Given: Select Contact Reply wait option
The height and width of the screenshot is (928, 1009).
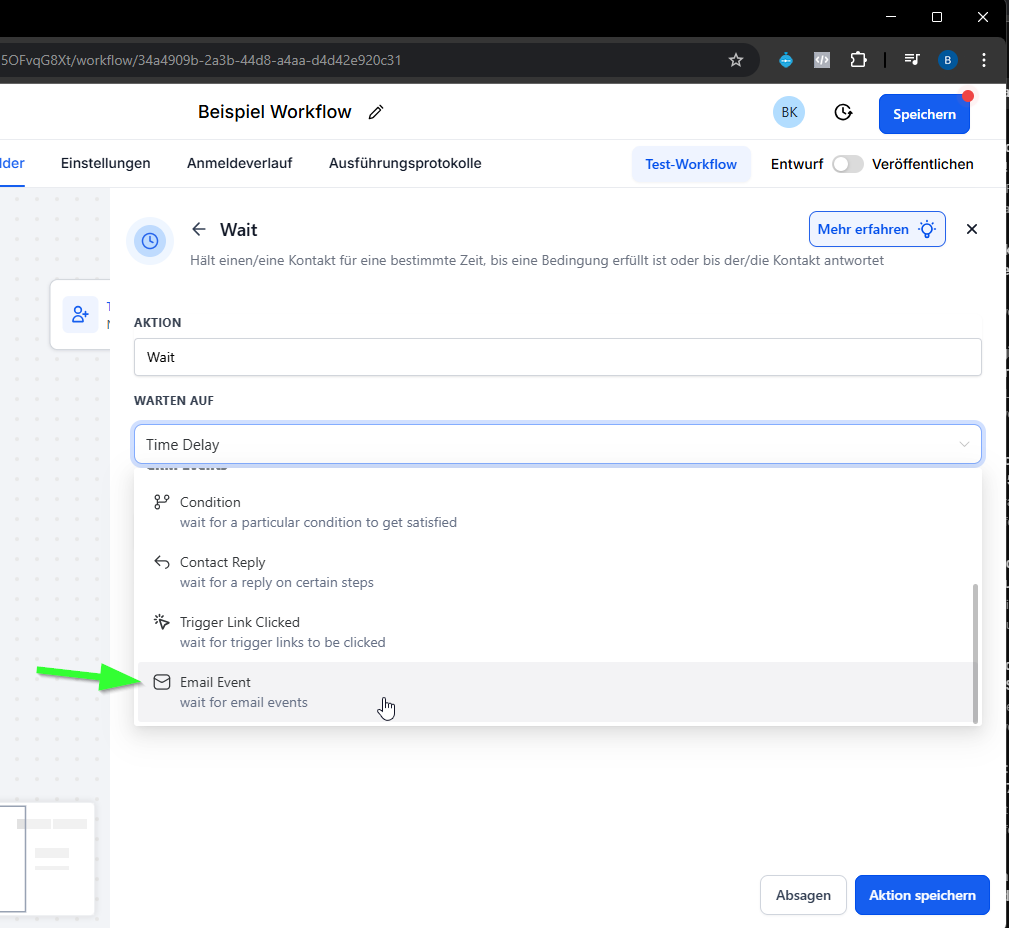Looking at the screenshot, I should (x=555, y=572).
